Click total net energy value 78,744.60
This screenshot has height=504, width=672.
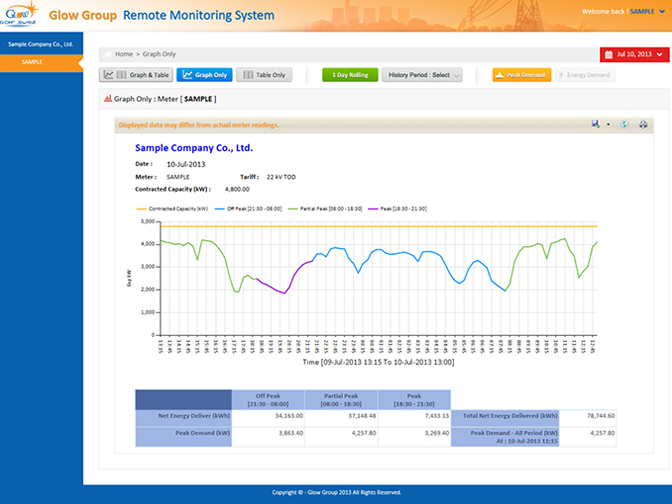pos(601,416)
